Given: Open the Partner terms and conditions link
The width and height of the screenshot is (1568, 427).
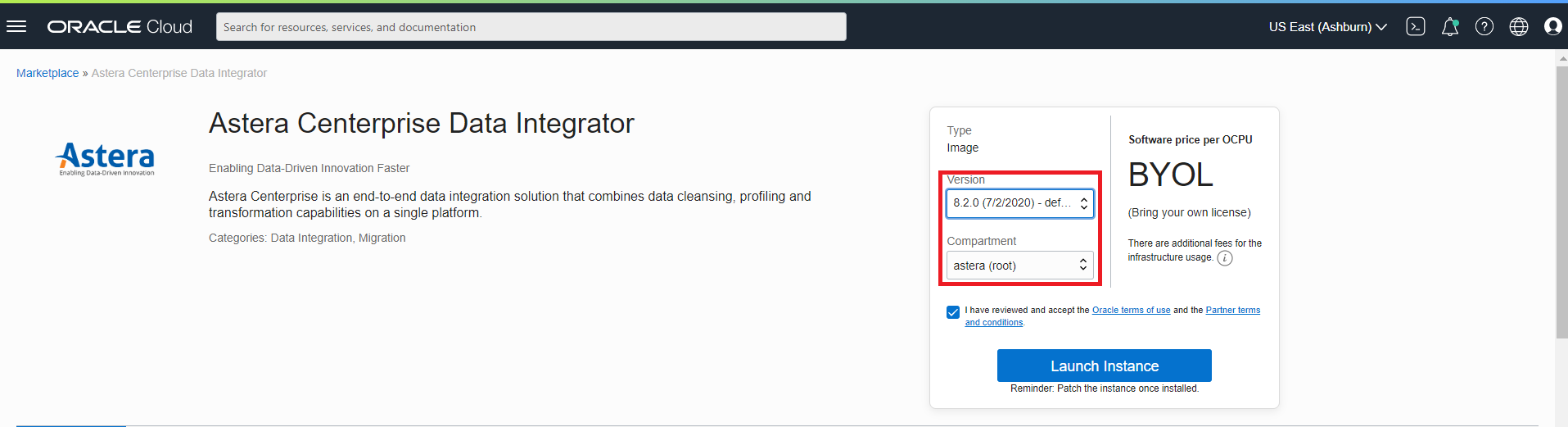Looking at the screenshot, I should pos(1232,310).
